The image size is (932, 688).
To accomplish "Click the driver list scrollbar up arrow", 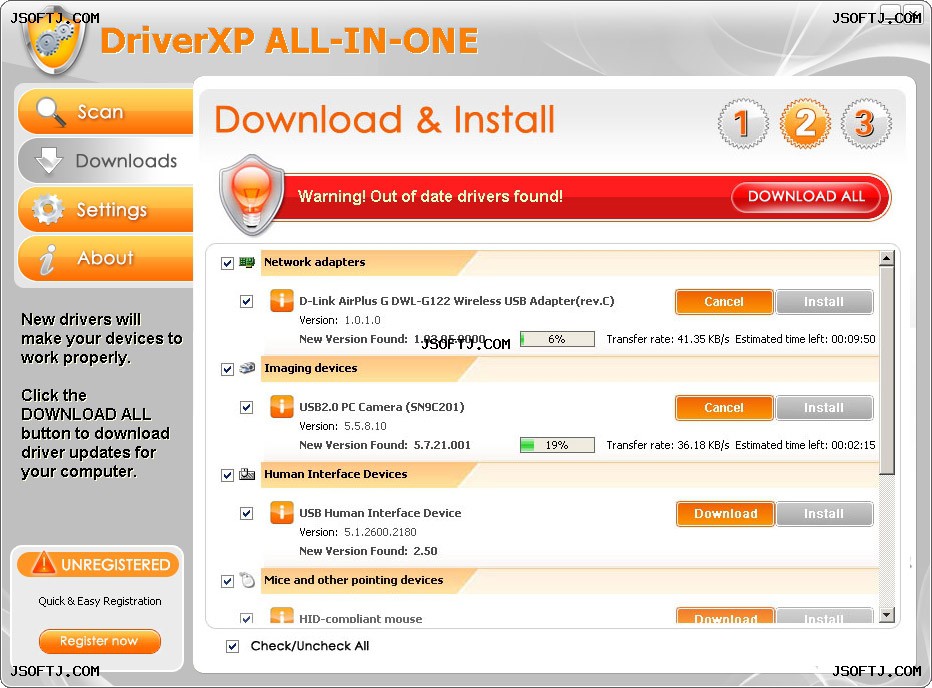I will click(x=887, y=258).
